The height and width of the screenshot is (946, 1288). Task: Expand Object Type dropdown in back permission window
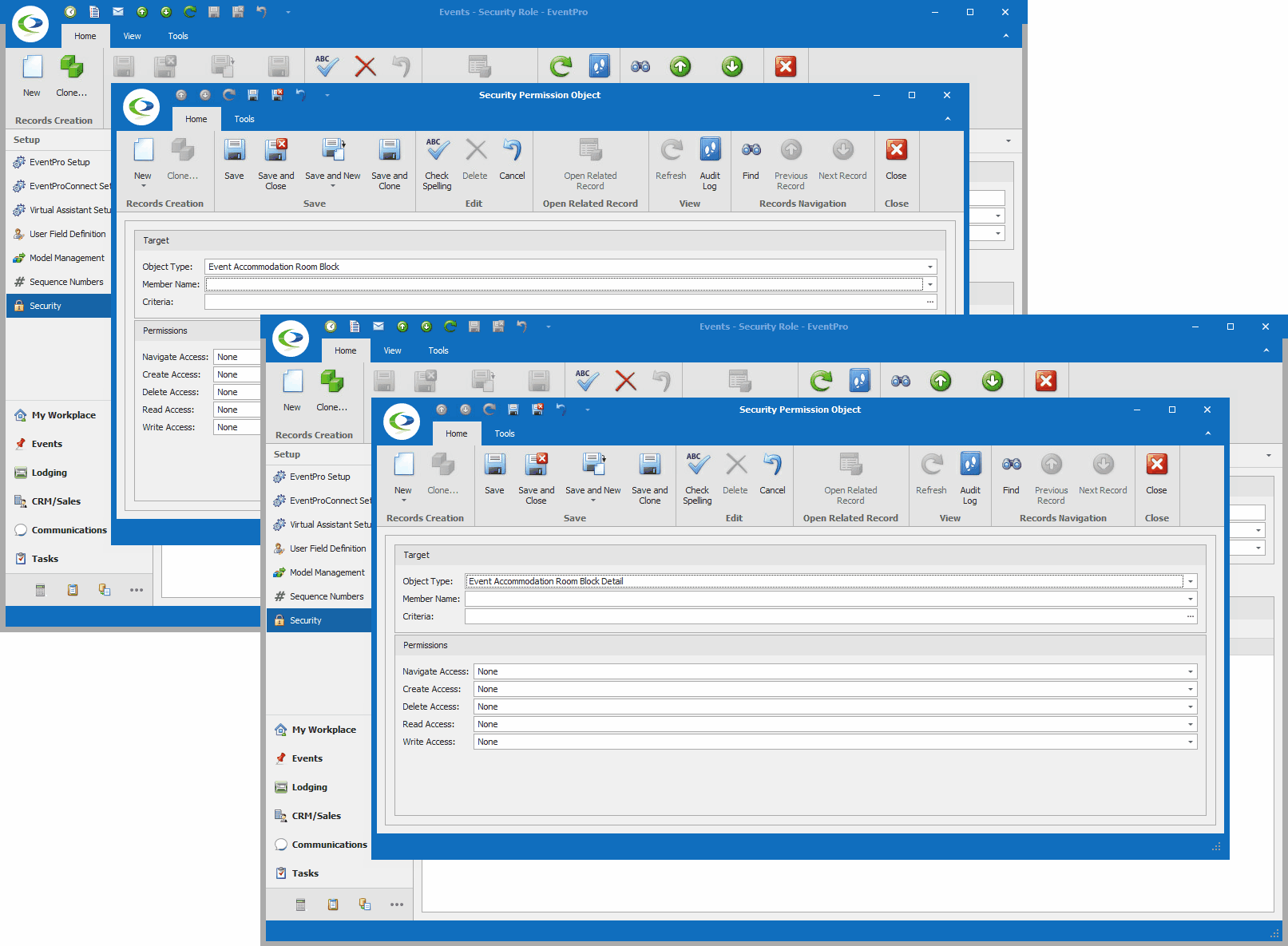[929, 267]
